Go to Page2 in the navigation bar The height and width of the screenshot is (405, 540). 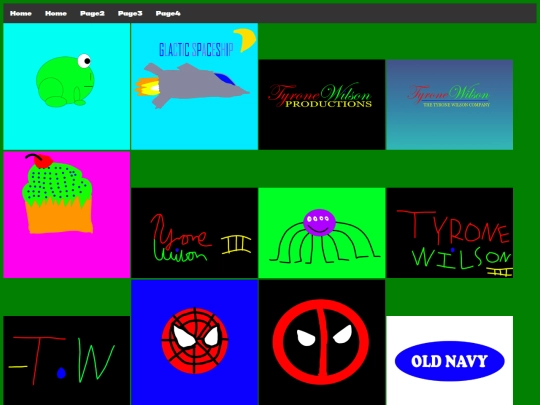tap(92, 13)
